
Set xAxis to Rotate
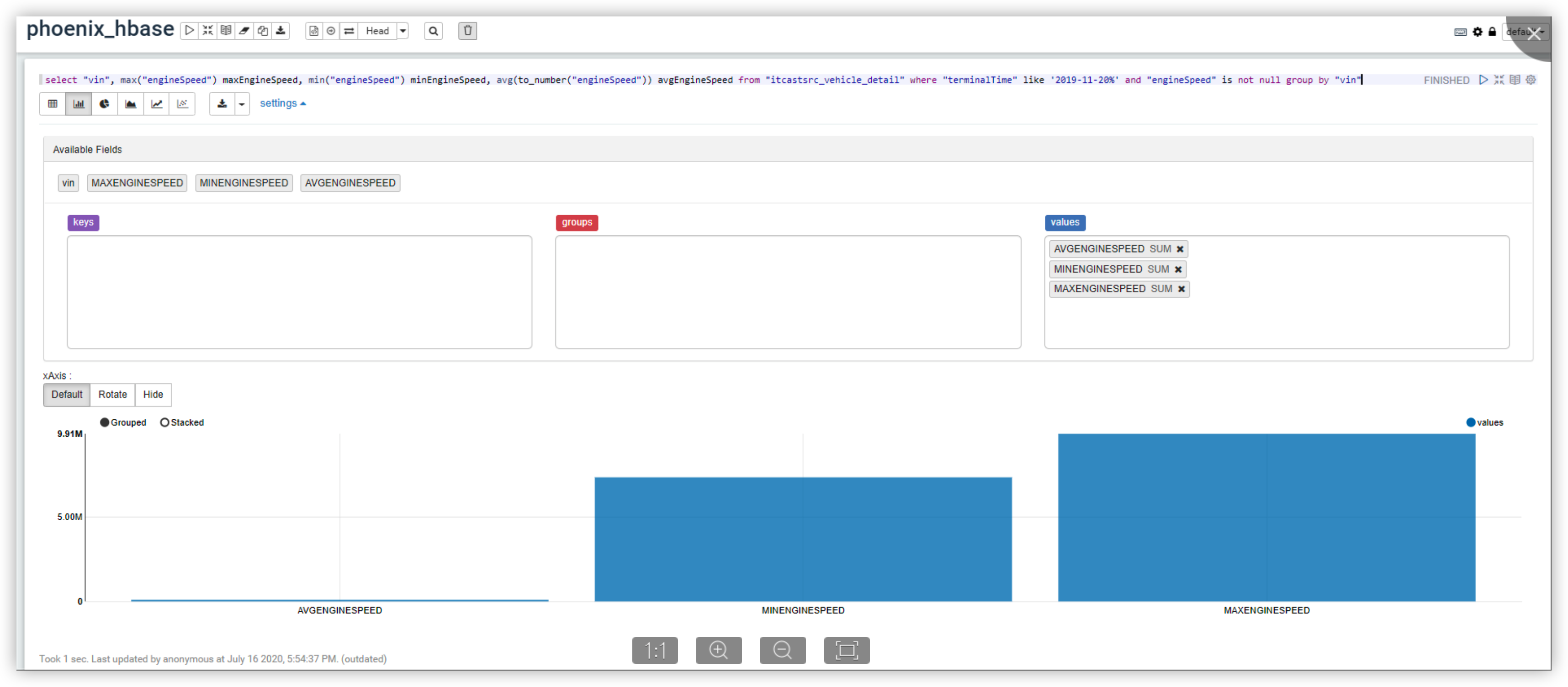[x=112, y=394]
